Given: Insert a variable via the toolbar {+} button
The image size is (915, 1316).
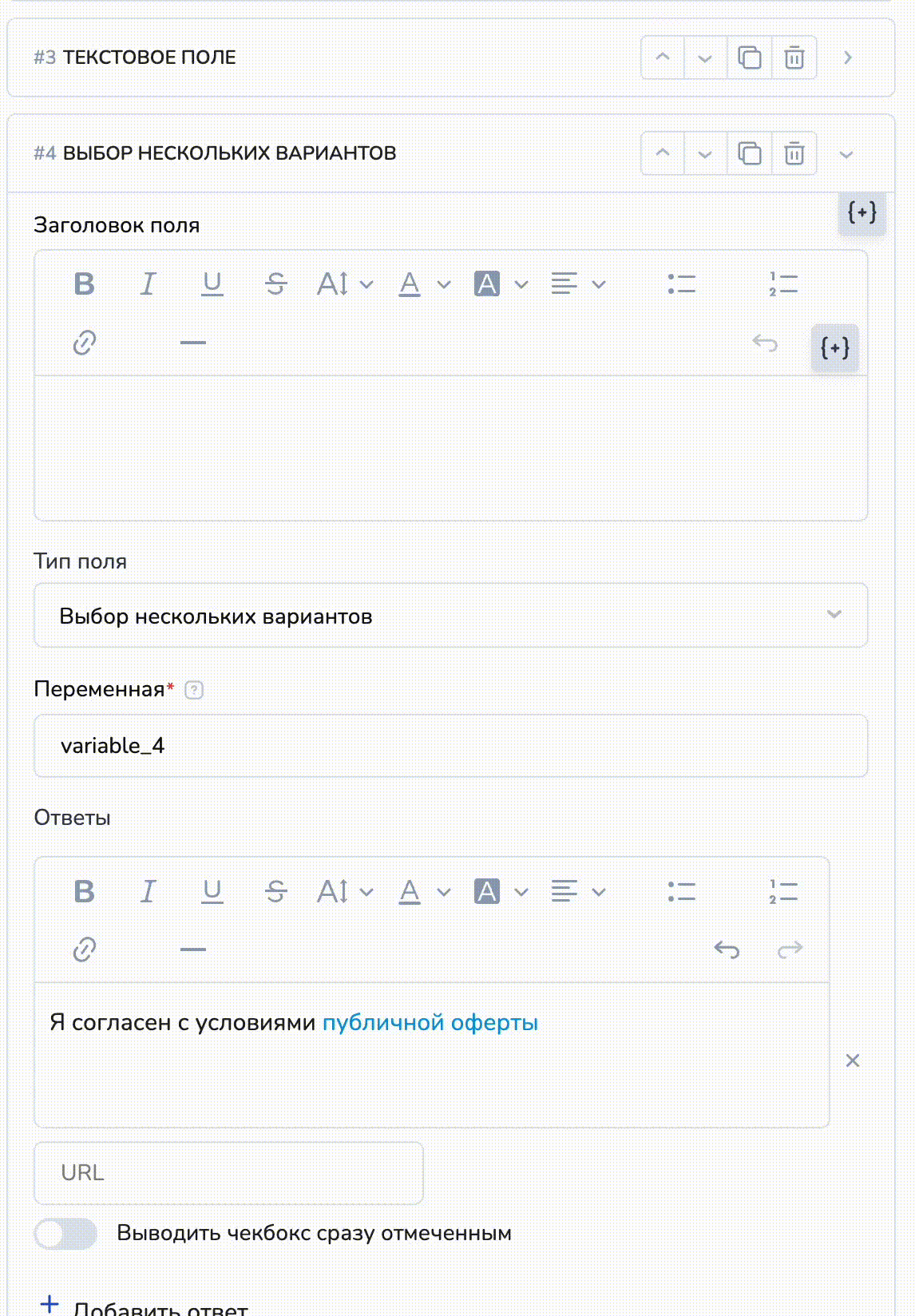Looking at the screenshot, I should [834, 348].
